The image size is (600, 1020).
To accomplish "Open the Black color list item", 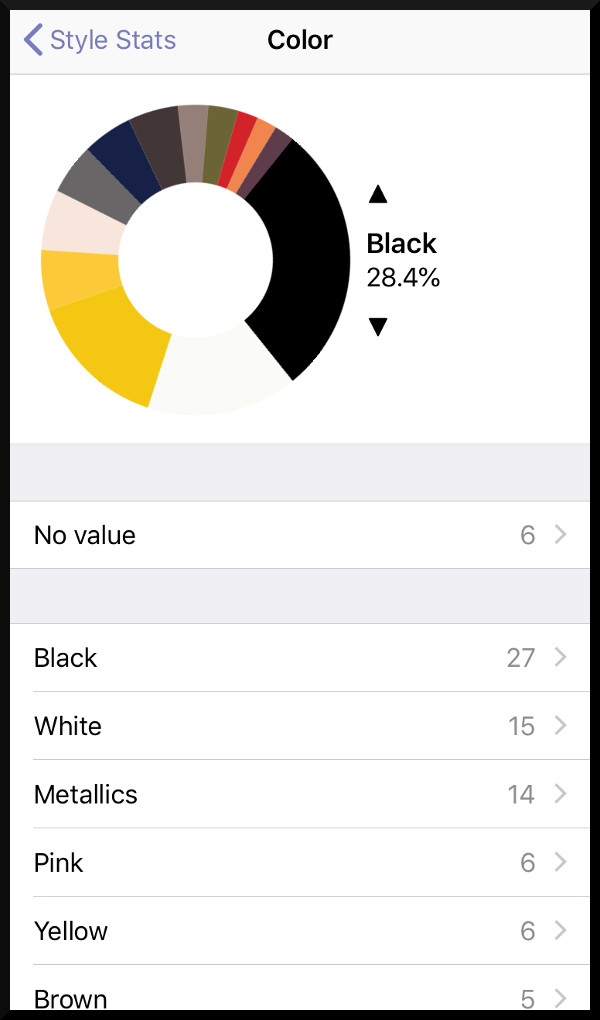I will [x=300, y=658].
